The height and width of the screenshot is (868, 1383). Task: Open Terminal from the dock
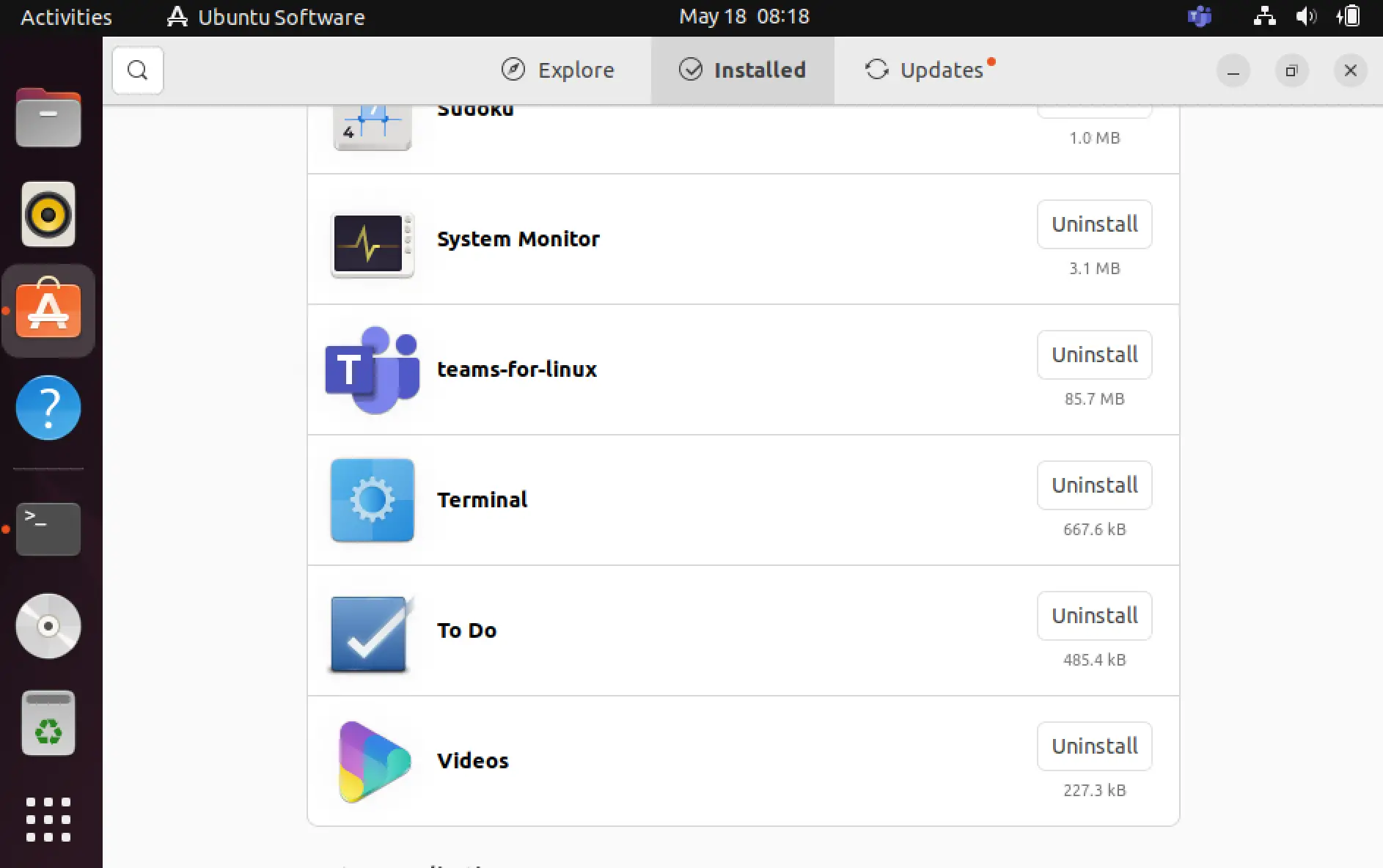(x=48, y=529)
